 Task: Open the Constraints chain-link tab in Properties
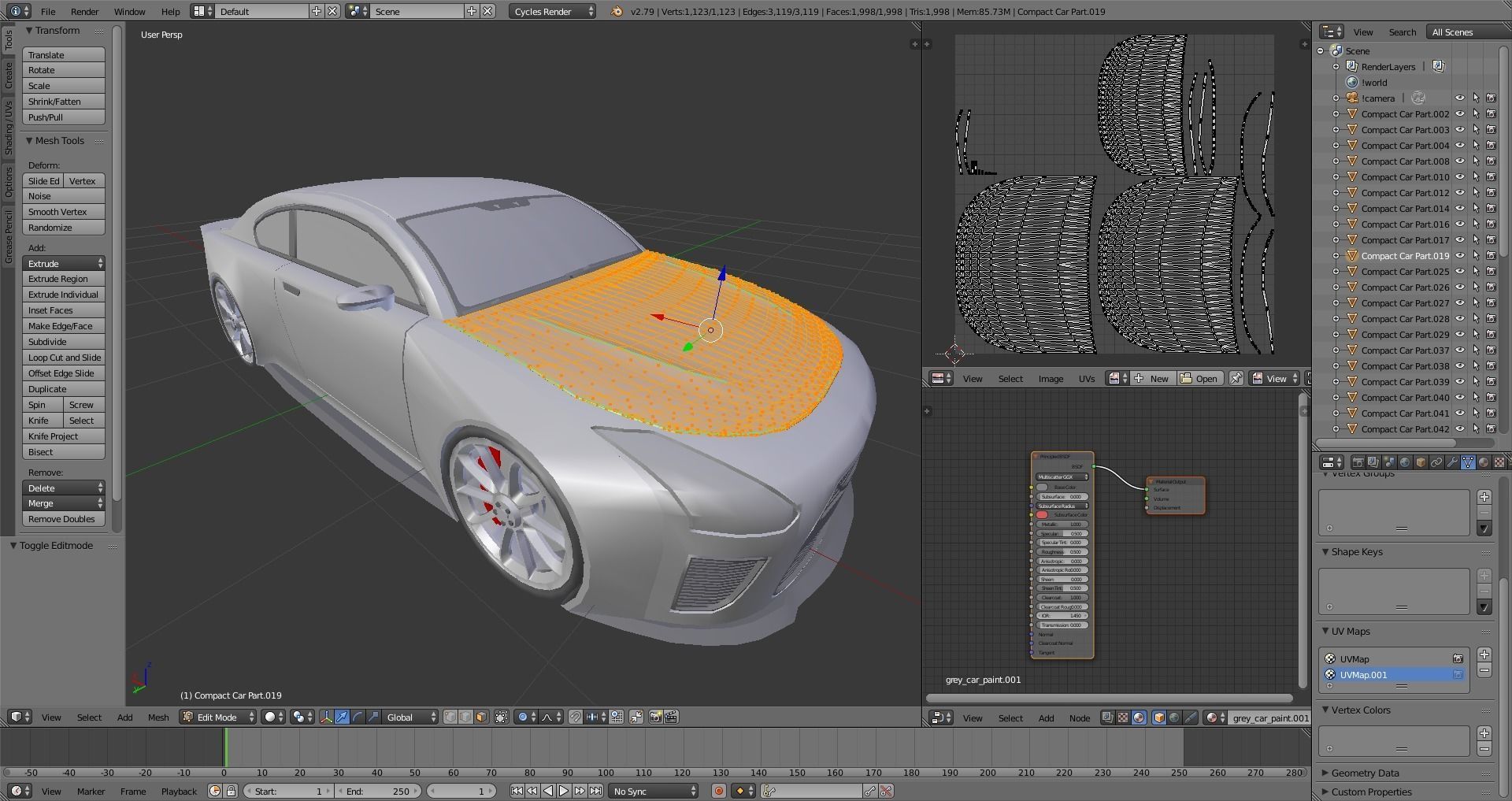pyautogui.click(x=1436, y=462)
